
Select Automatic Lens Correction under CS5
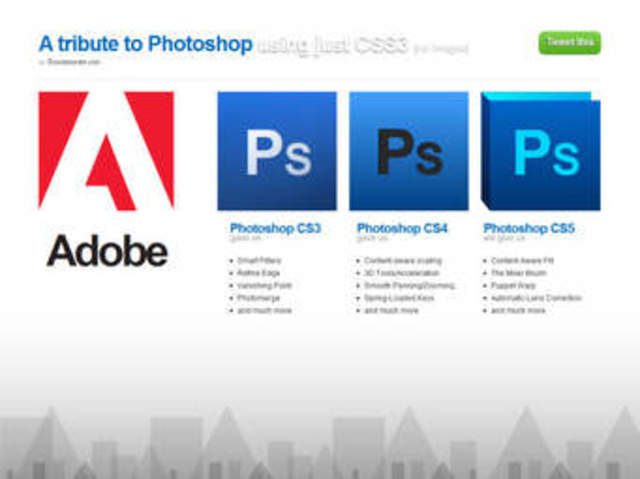click(536, 298)
